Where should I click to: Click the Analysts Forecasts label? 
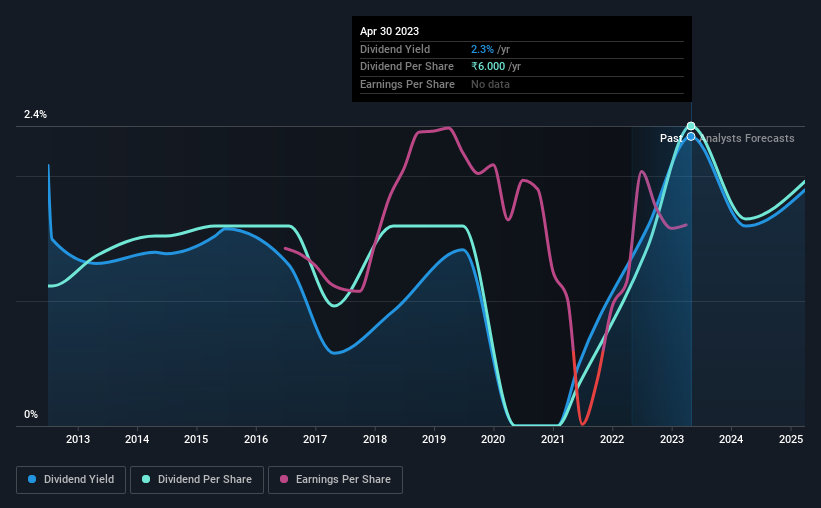point(747,138)
